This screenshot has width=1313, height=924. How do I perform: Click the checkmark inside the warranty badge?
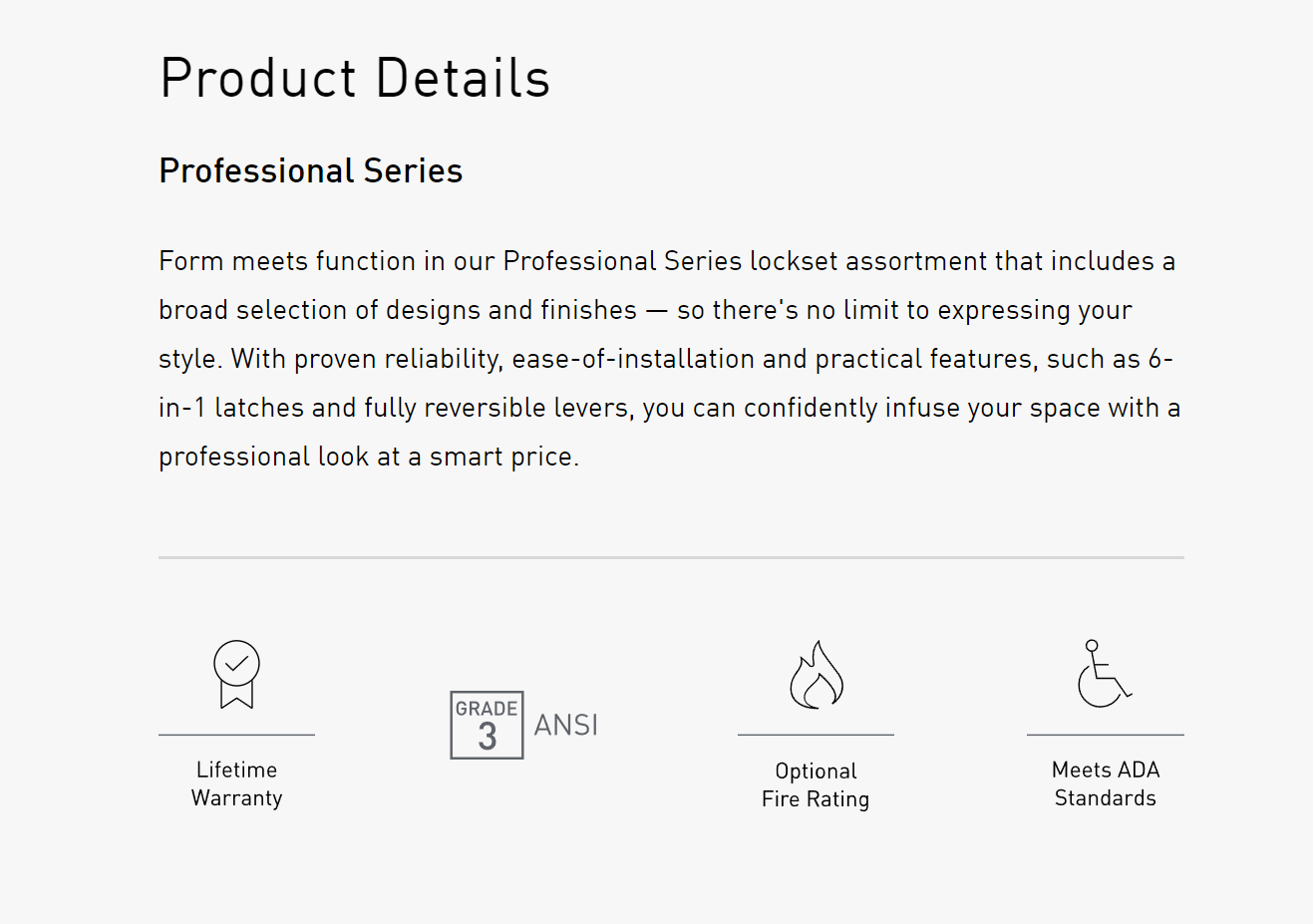point(236,662)
